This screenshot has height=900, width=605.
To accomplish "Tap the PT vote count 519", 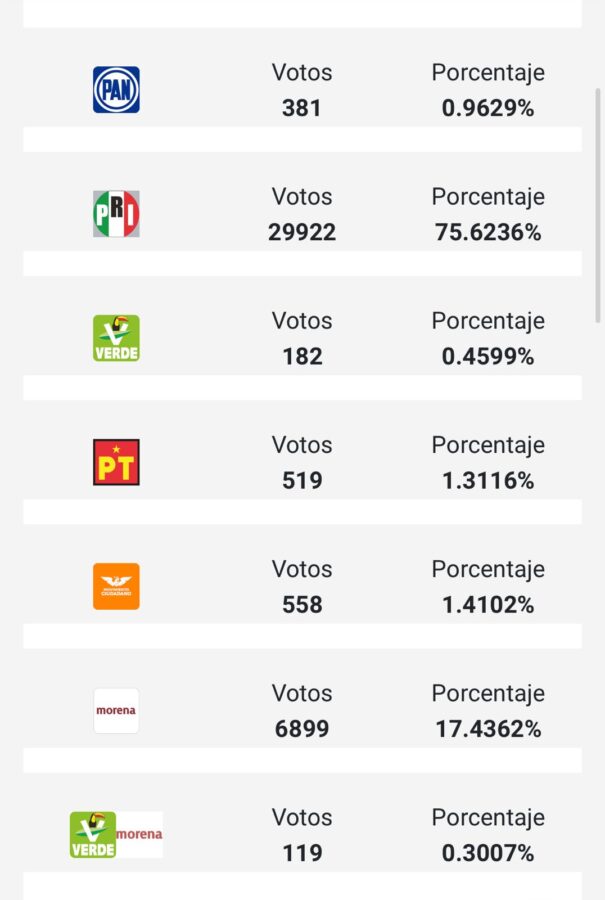I will point(302,481).
